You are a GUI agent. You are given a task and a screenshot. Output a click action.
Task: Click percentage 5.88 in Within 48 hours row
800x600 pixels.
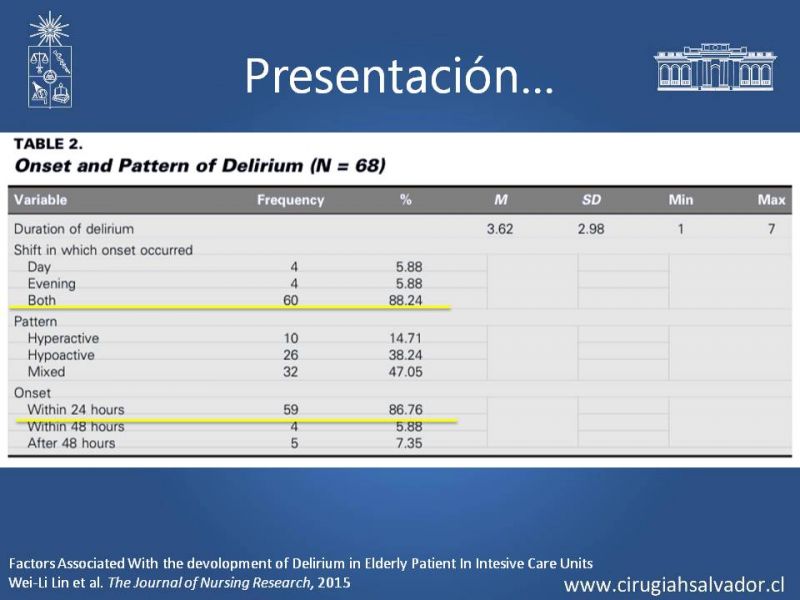(409, 427)
